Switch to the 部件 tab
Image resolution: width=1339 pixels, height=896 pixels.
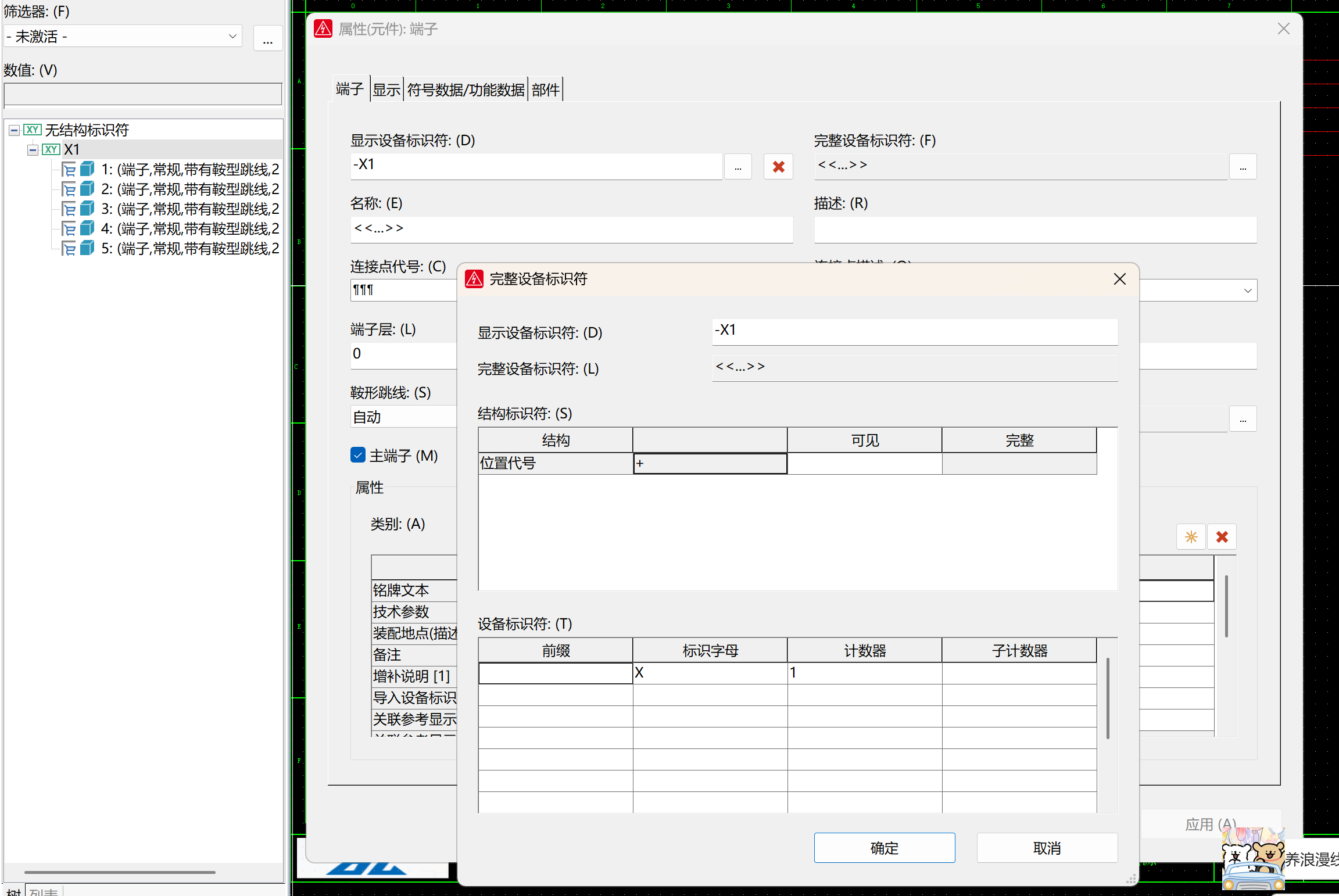(x=545, y=89)
